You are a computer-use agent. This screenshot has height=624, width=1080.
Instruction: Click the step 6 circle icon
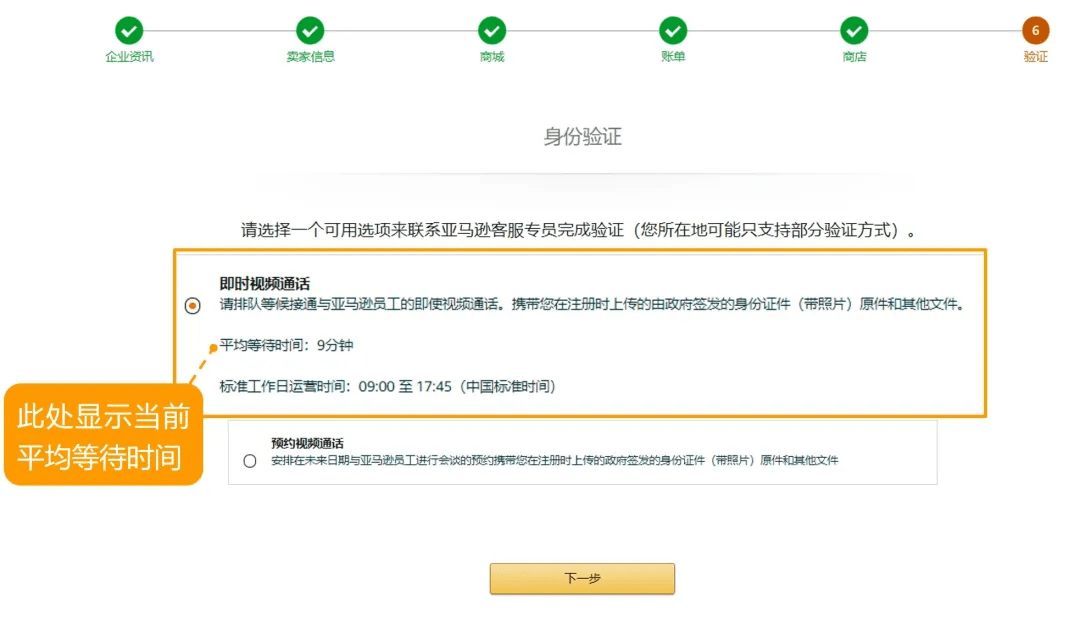pos(1036,31)
